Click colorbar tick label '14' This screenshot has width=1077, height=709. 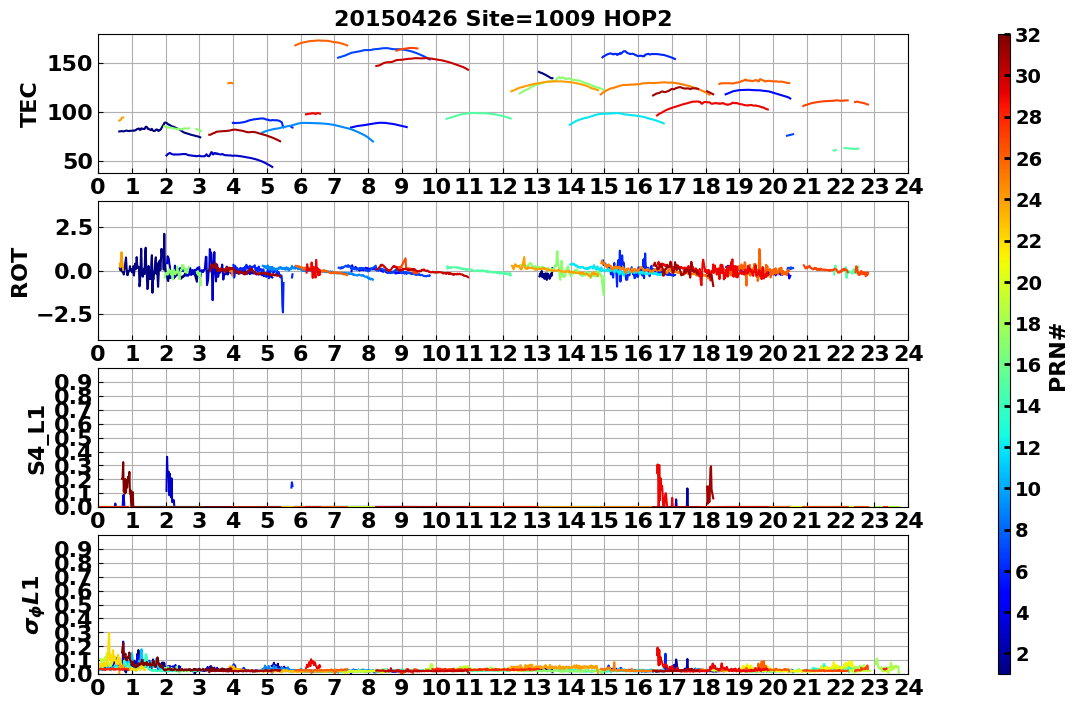tap(1028, 406)
